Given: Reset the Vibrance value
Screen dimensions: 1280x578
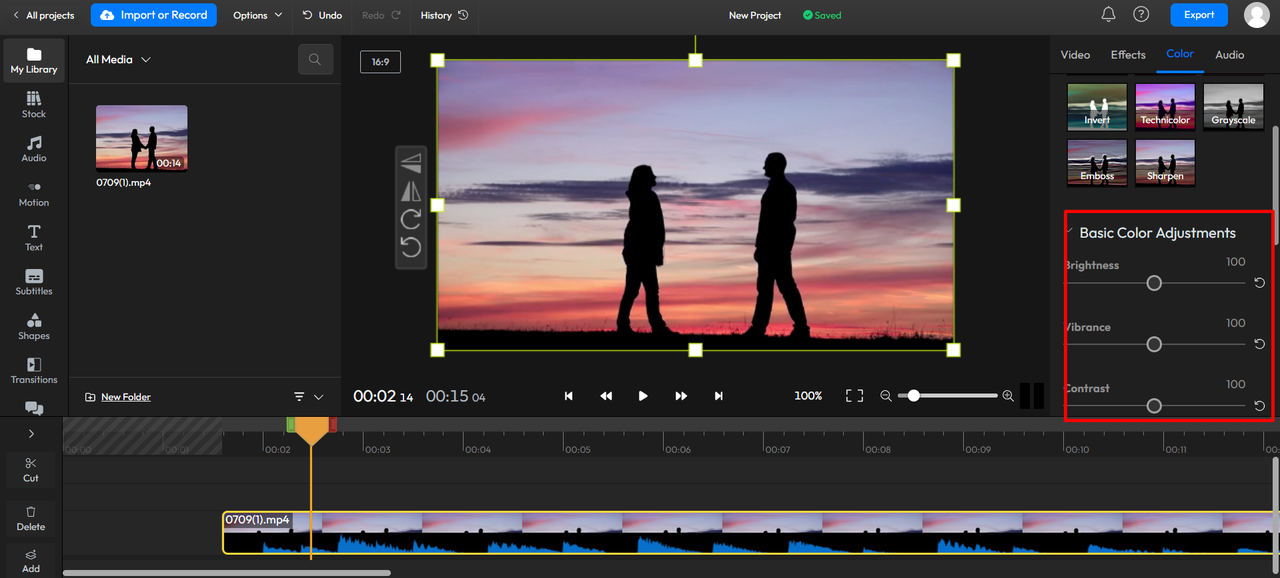Looking at the screenshot, I should coord(1259,344).
